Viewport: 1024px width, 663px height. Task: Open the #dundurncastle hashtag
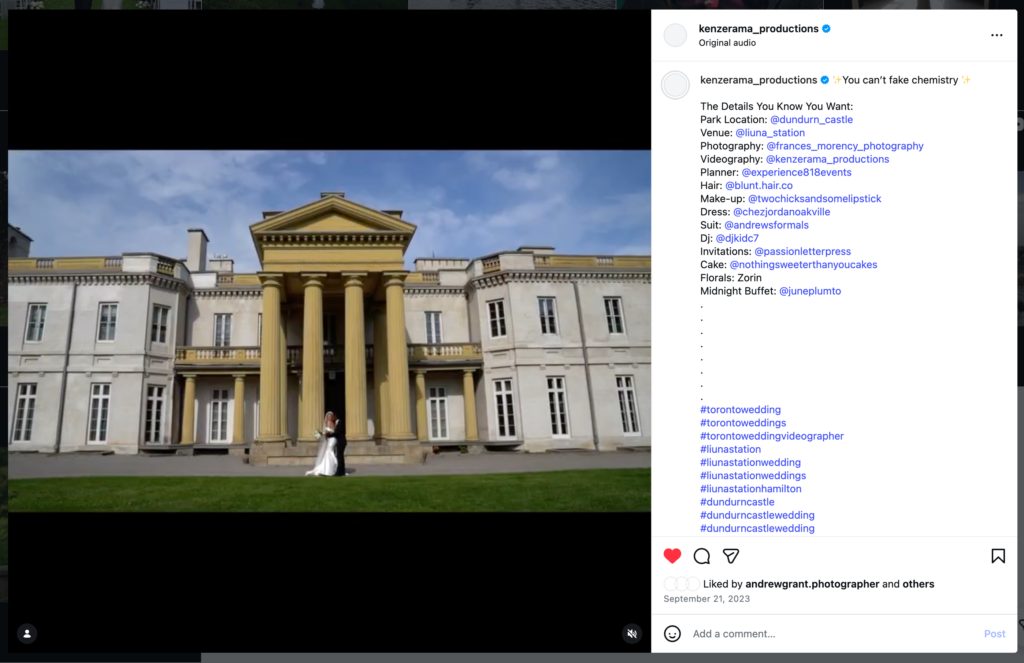(x=737, y=502)
